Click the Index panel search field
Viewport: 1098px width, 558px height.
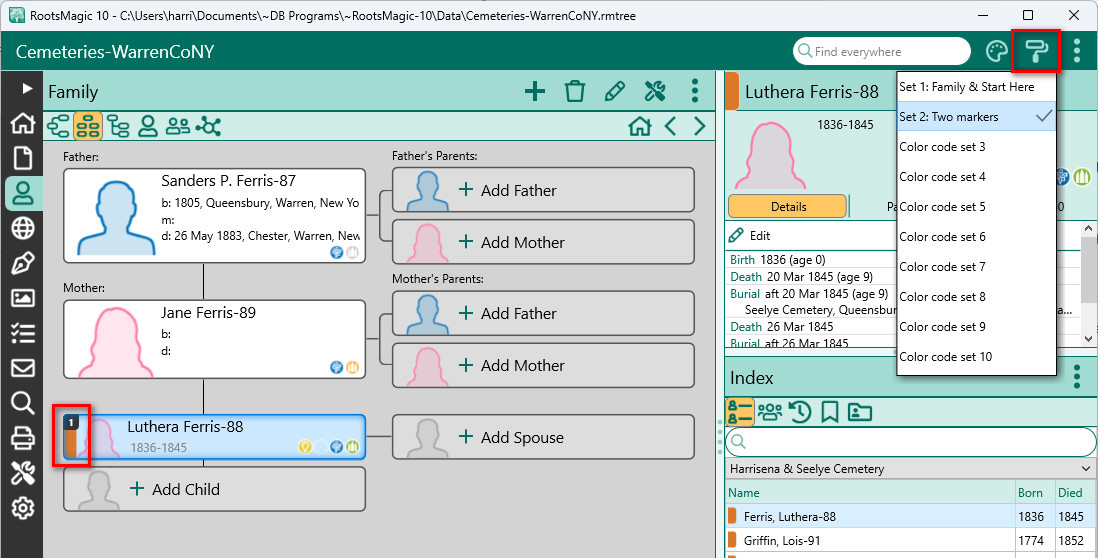pos(910,442)
